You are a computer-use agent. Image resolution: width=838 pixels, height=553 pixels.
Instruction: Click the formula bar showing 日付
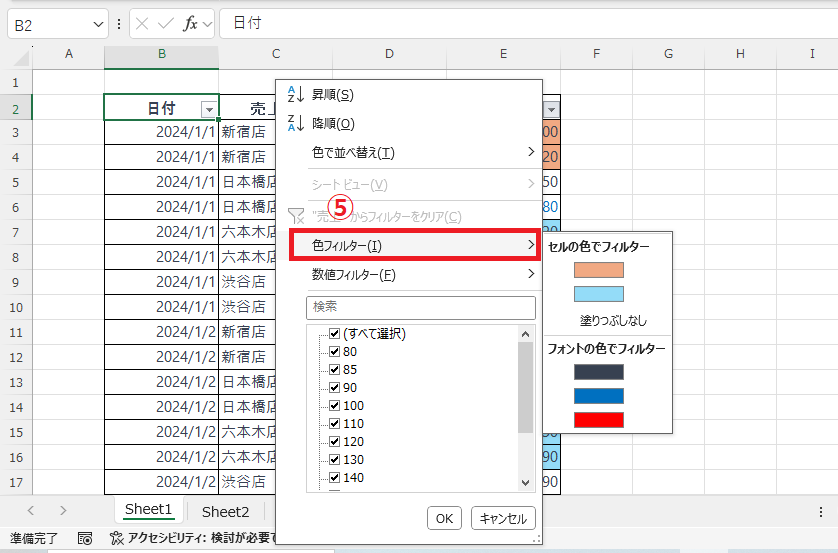(x=529, y=24)
